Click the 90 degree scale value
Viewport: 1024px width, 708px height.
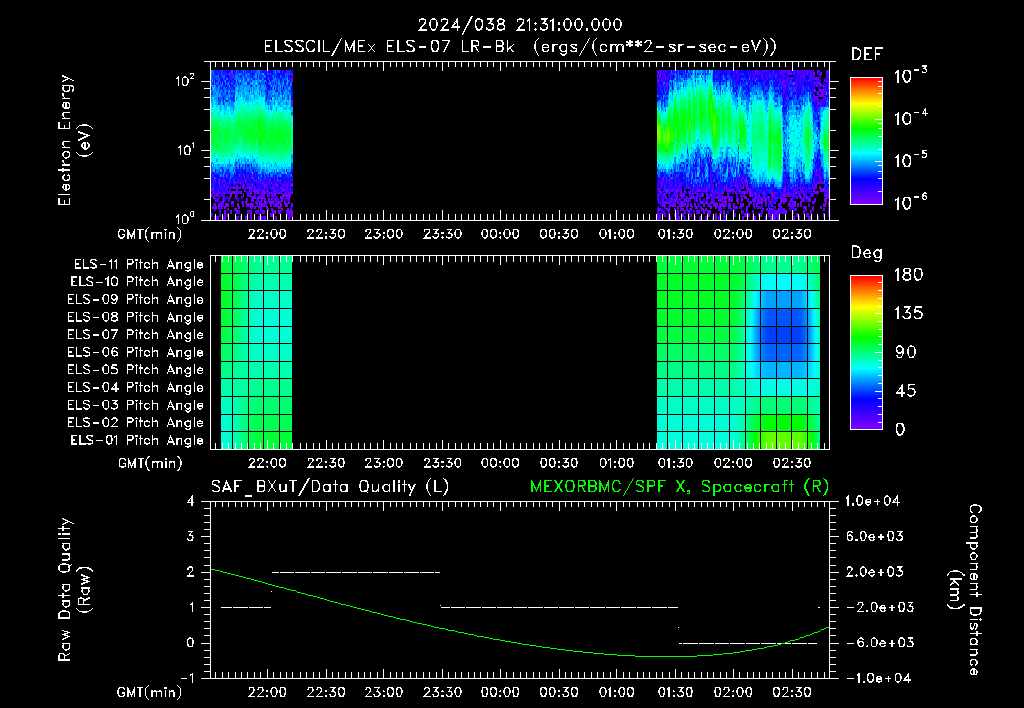(905, 352)
